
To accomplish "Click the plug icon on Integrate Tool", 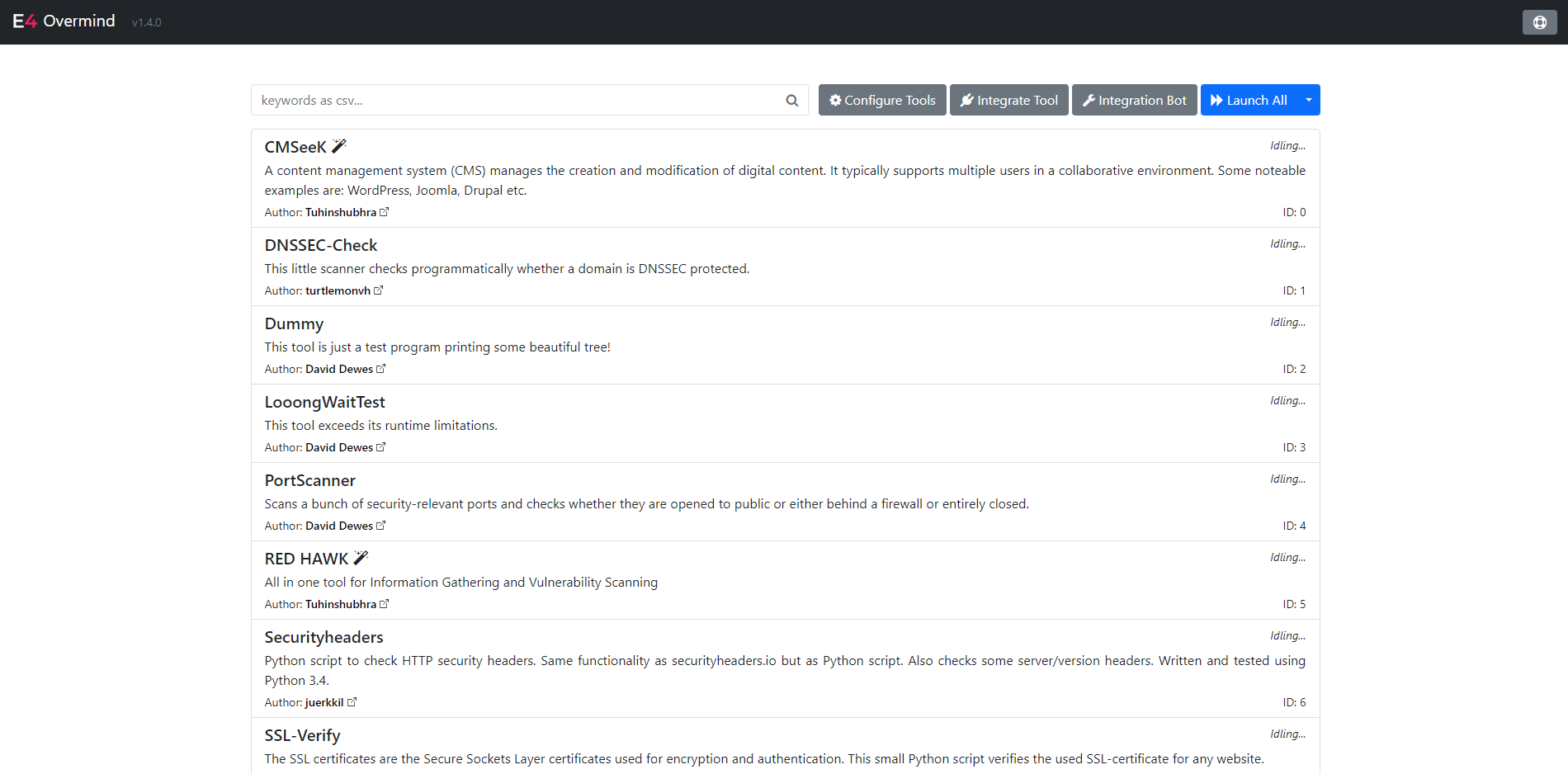I will tap(966, 100).
